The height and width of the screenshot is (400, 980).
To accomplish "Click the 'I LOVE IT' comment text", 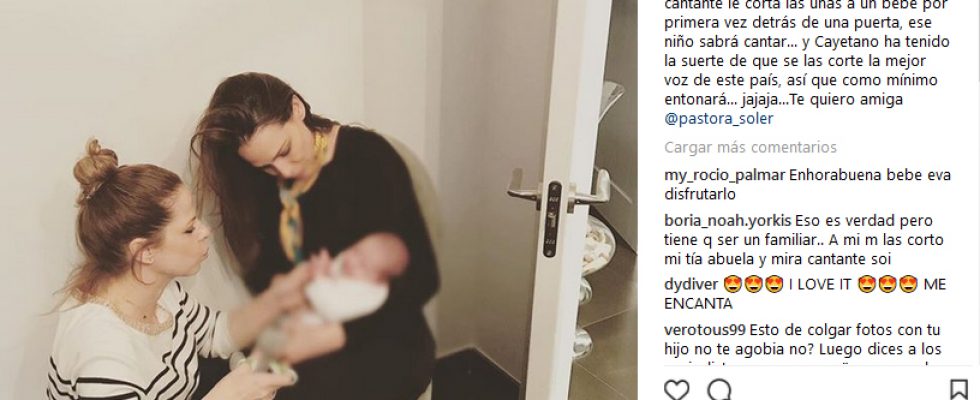I will pyautogui.click(x=820, y=285).
